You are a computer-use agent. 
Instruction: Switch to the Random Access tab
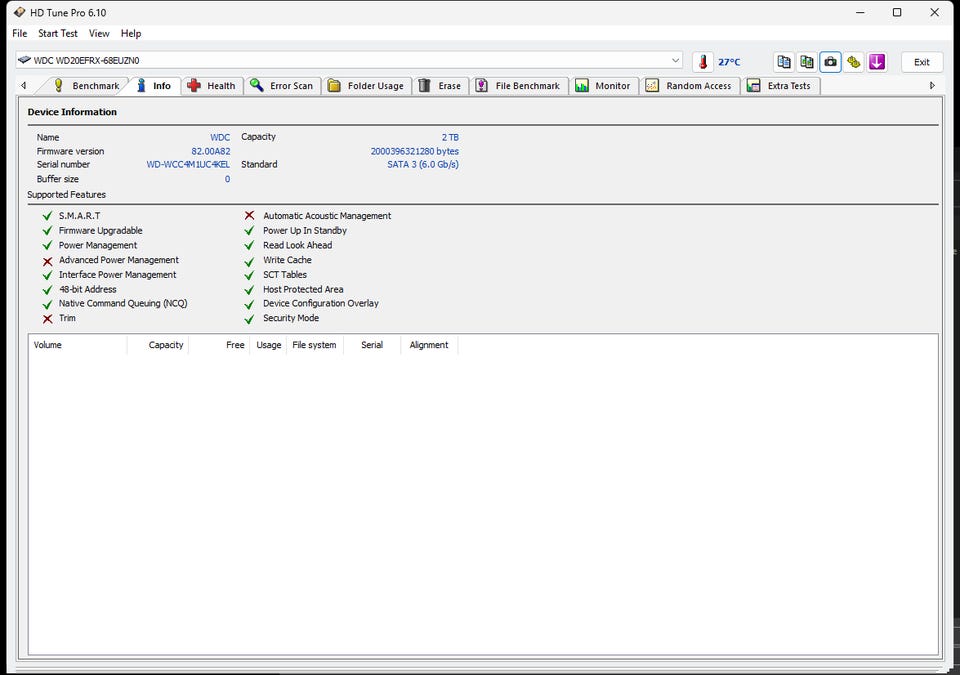coord(689,86)
